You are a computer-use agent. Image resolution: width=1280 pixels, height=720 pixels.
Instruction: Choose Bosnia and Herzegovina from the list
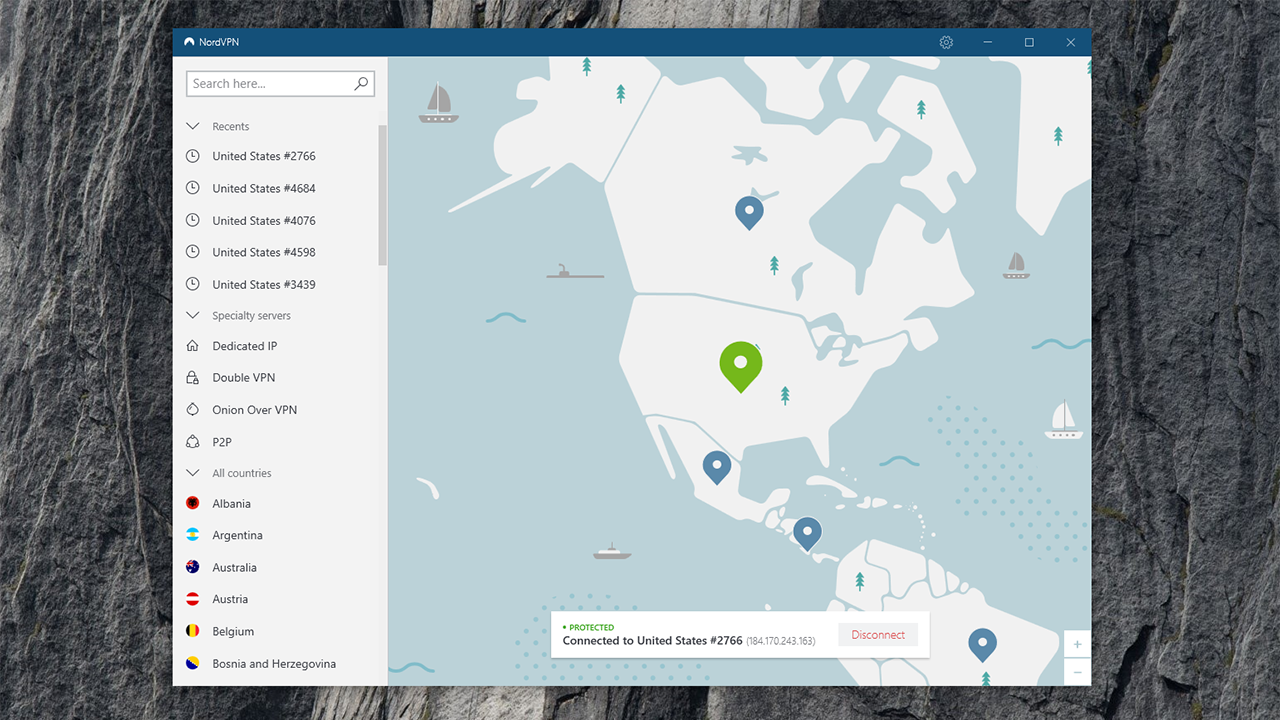point(275,663)
